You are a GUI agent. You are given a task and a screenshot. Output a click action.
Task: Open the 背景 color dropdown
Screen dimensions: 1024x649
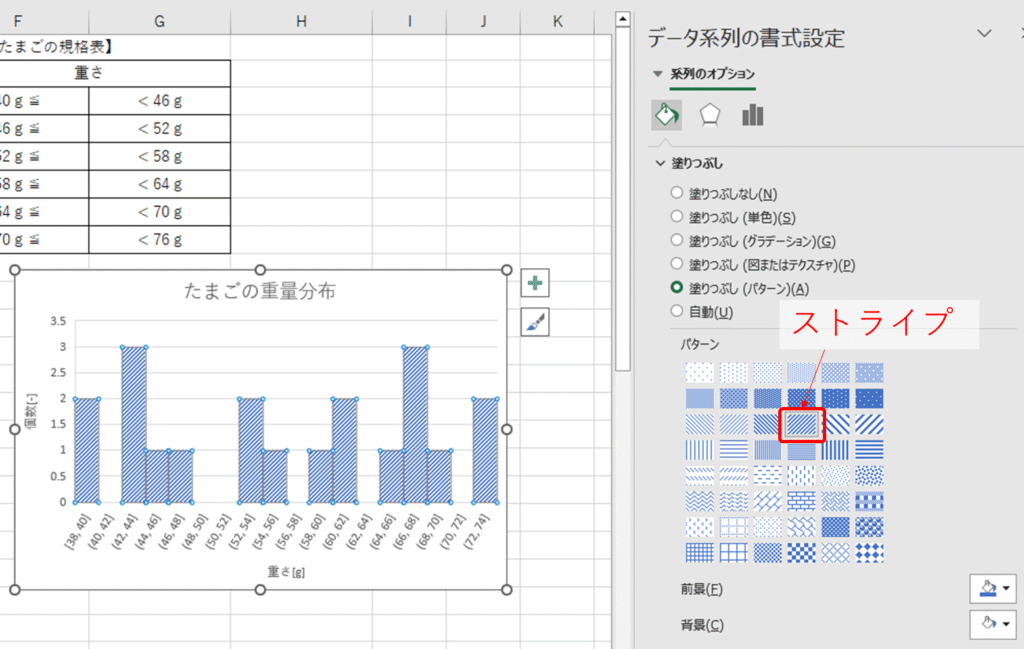[x=992, y=625]
